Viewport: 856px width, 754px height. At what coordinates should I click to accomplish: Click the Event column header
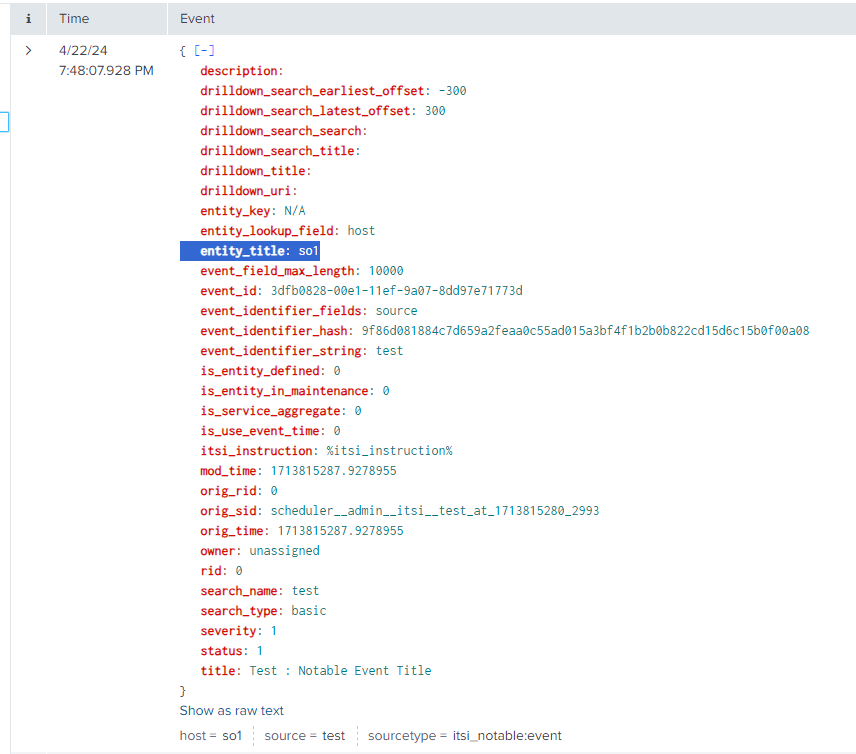(197, 18)
